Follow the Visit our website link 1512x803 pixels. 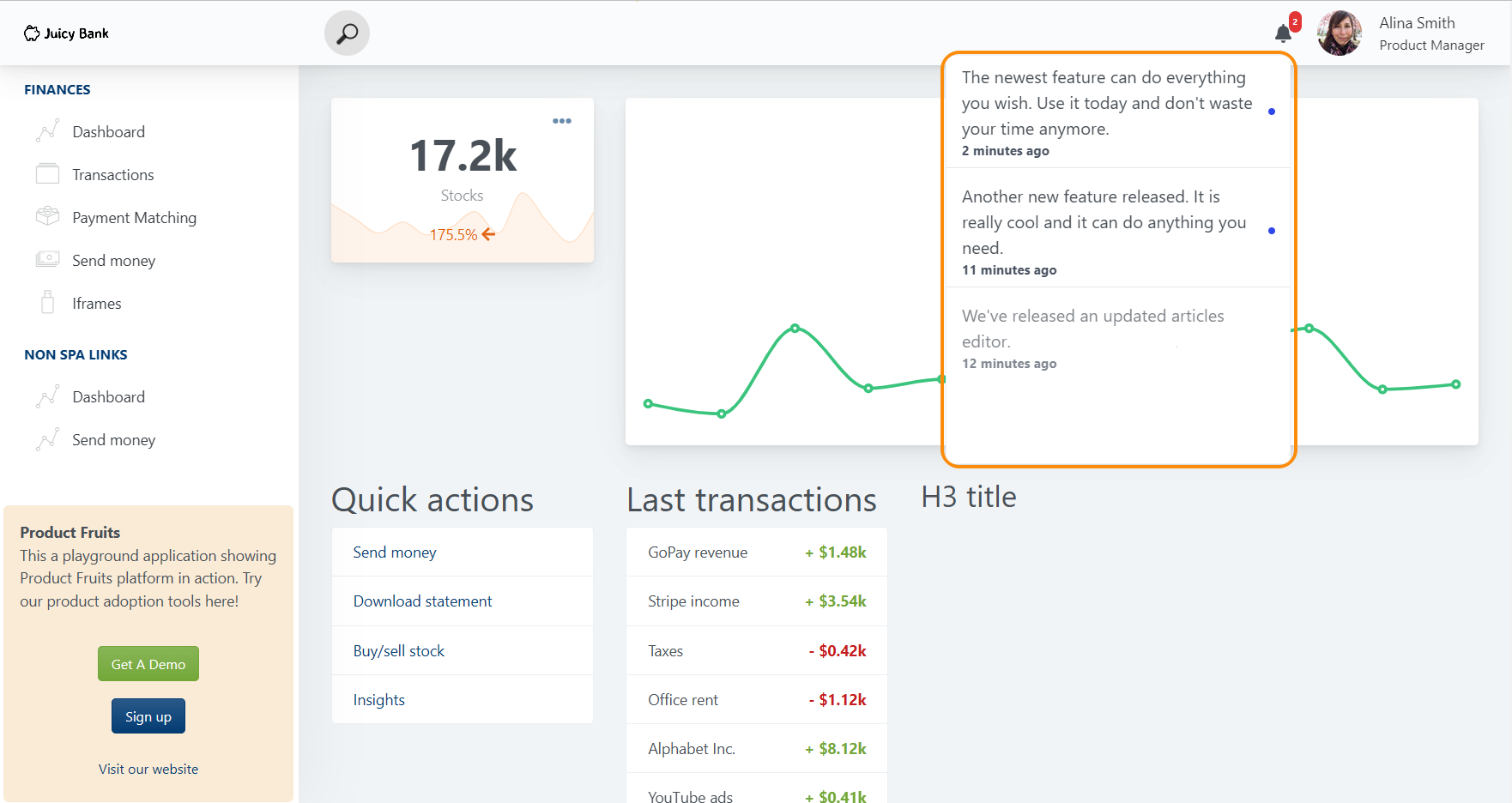point(148,769)
